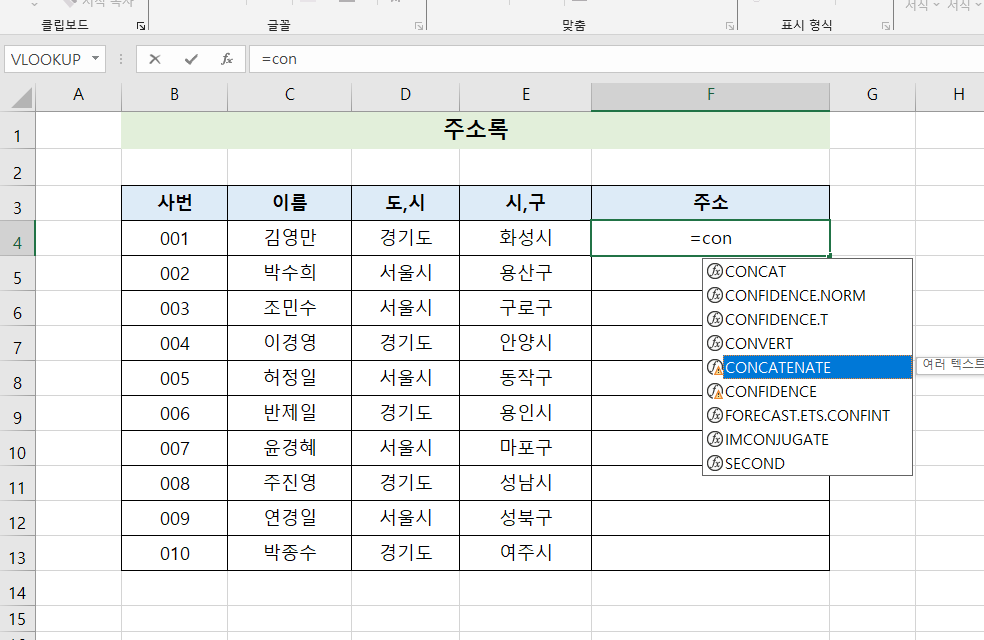Open Insert Function fx dialog

coord(227,59)
